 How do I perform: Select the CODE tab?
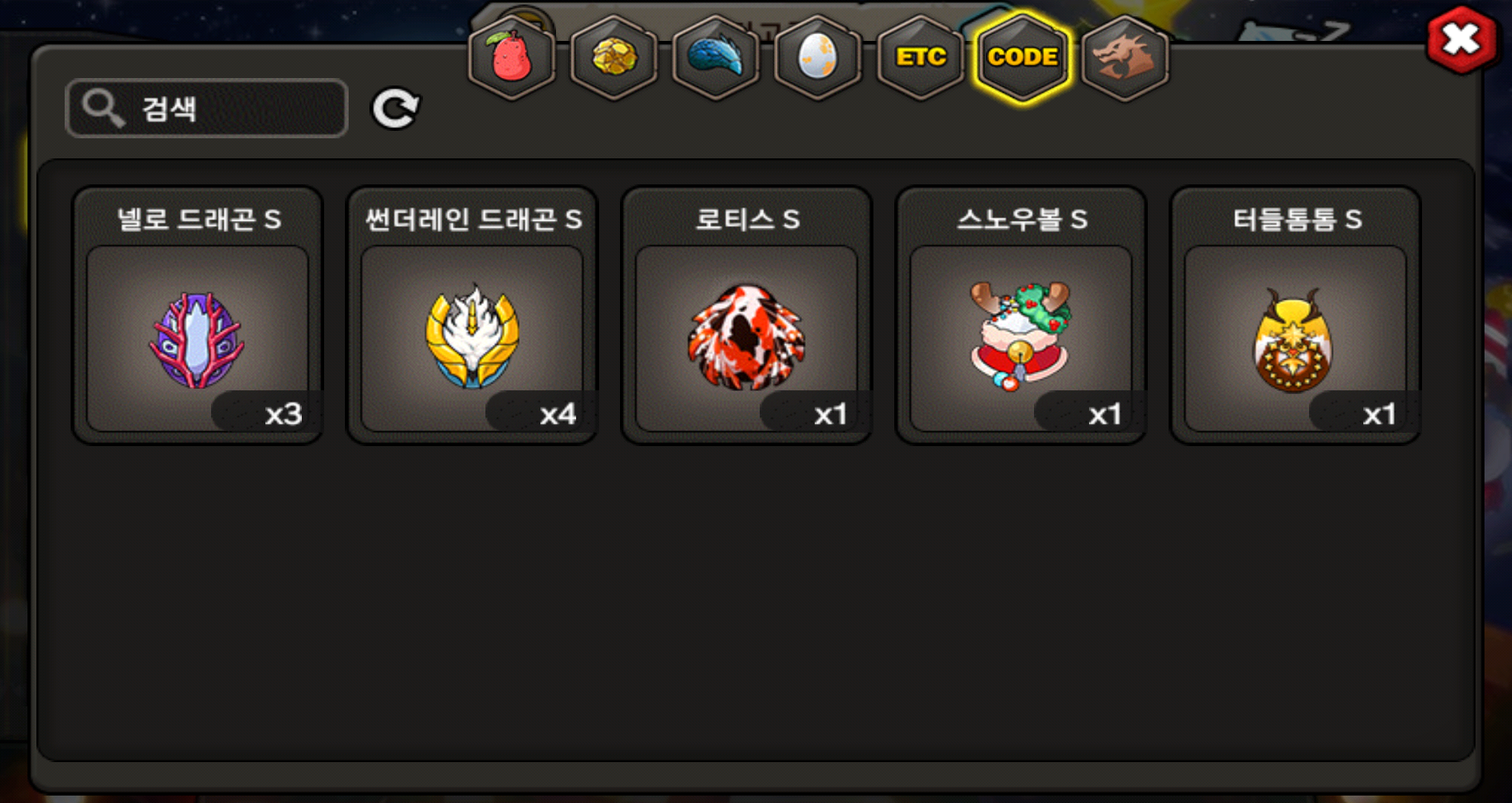coord(1023,57)
